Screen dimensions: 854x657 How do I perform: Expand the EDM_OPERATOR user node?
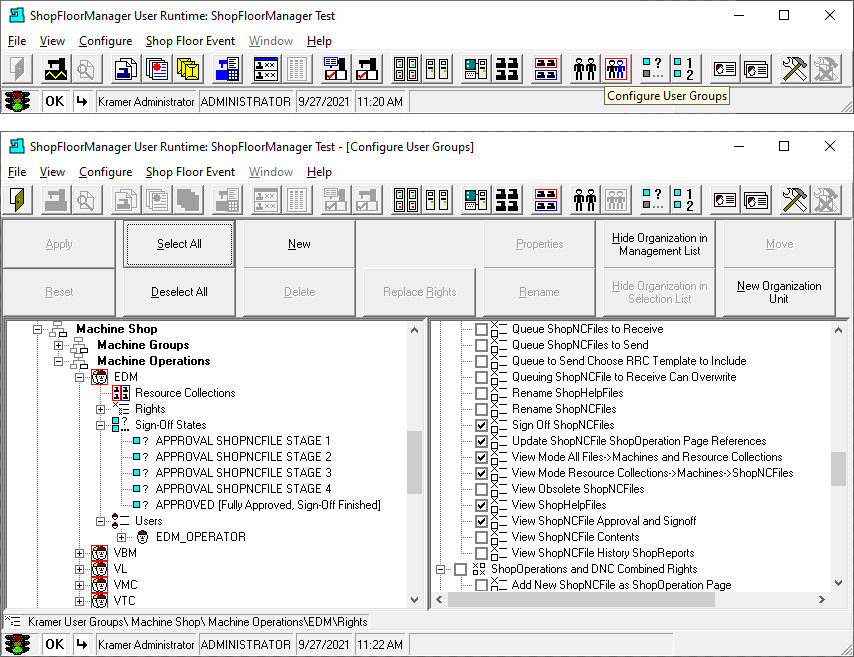(121, 537)
